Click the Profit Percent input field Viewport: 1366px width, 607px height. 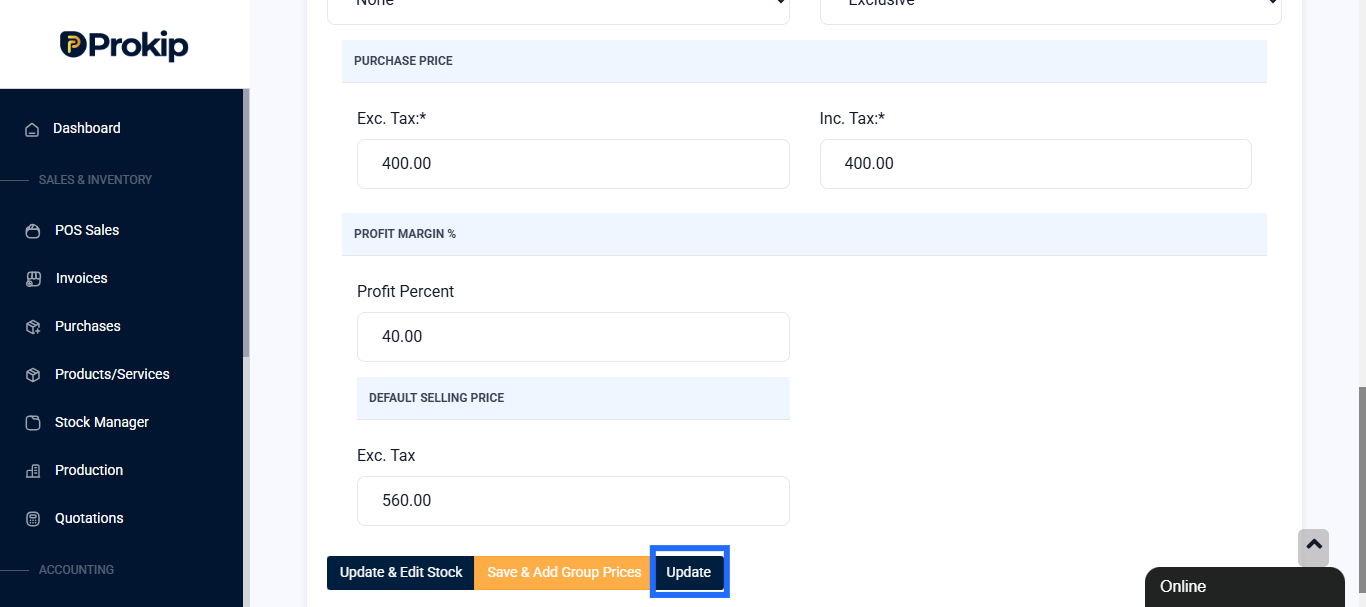coord(573,337)
